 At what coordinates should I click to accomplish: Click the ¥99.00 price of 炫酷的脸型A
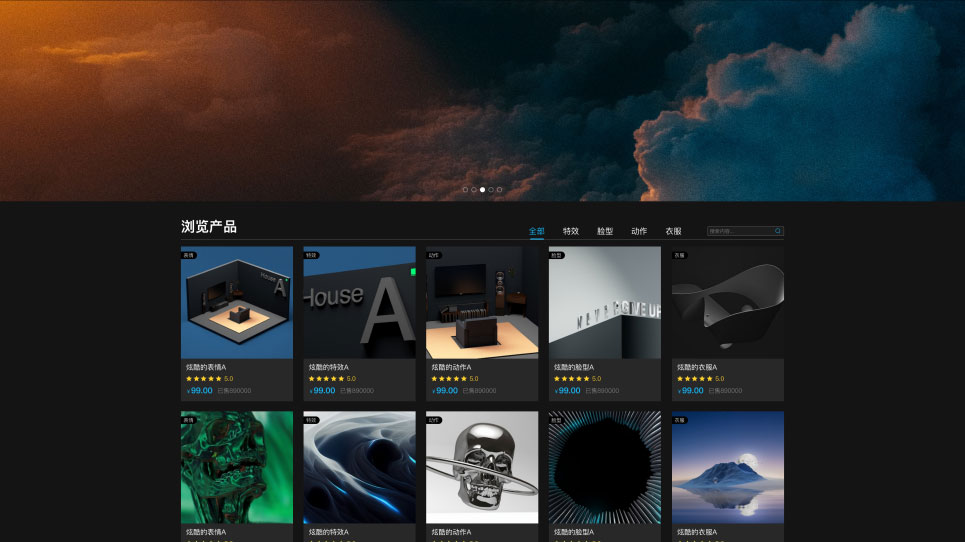point(567,391)
